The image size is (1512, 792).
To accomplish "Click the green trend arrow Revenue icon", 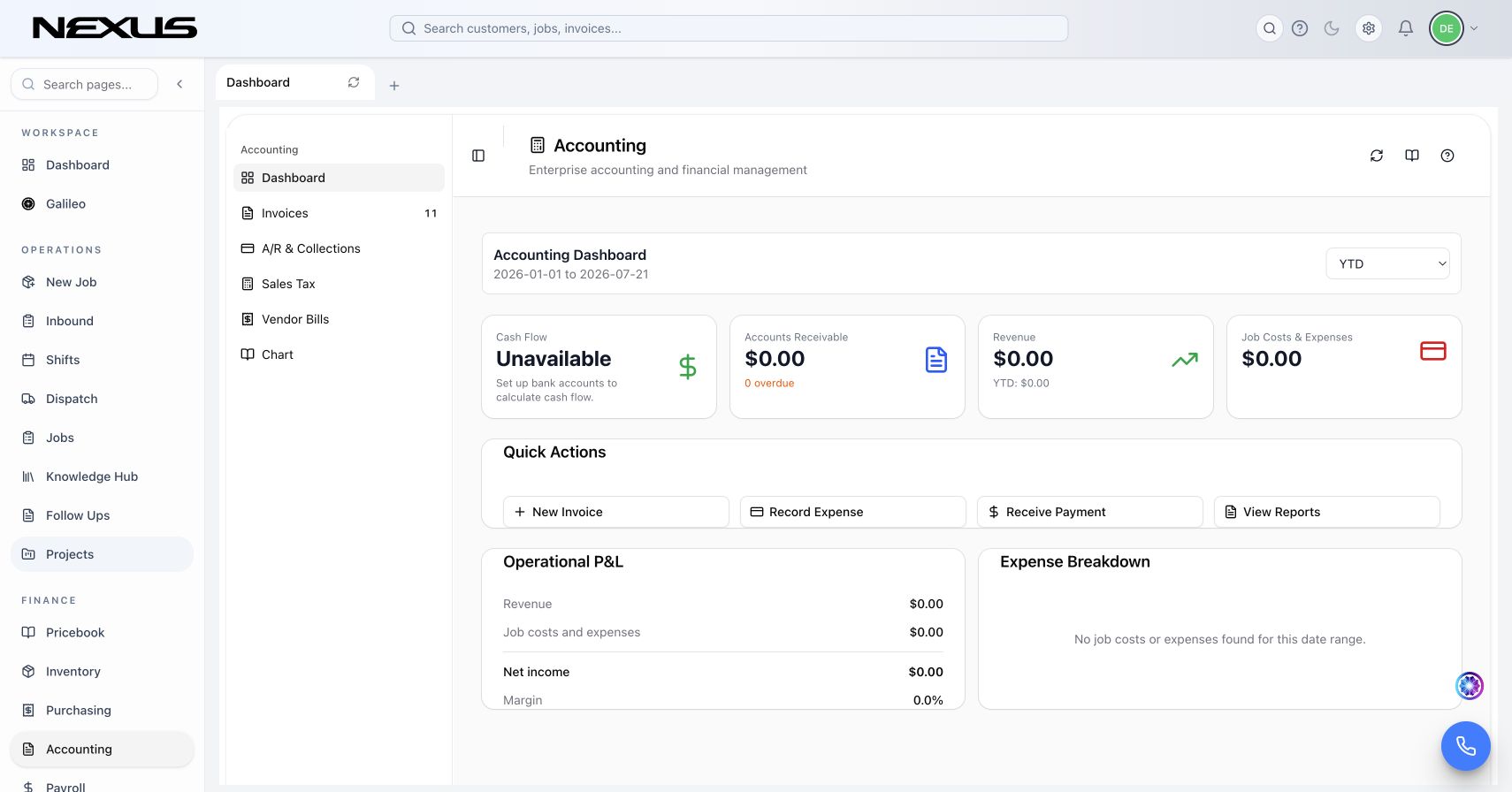I will [x=1185, y=360].
